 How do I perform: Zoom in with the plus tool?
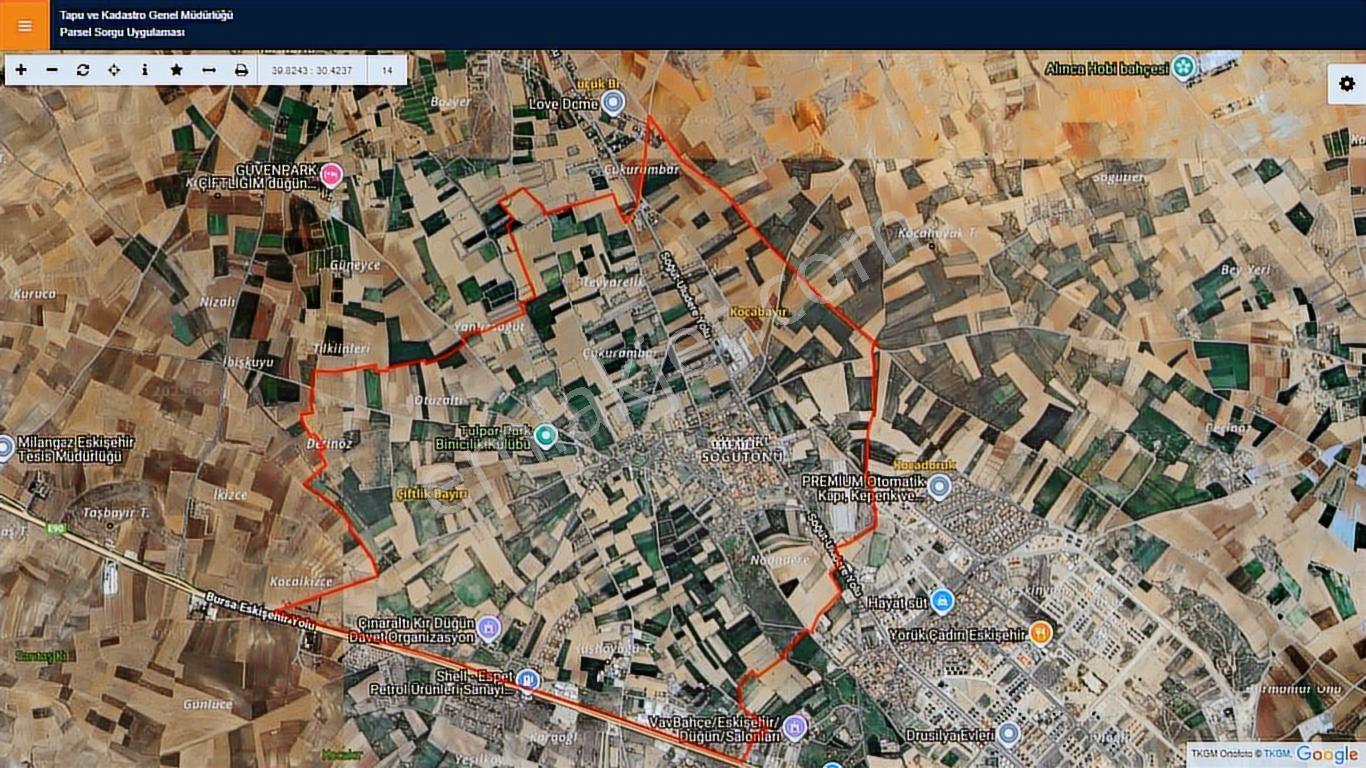21,70
